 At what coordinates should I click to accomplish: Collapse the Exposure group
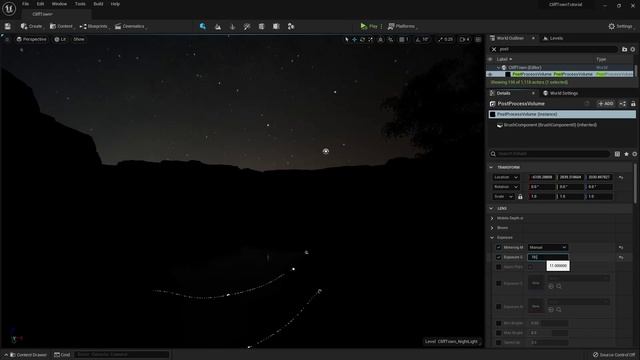click(x=492, y=238)
